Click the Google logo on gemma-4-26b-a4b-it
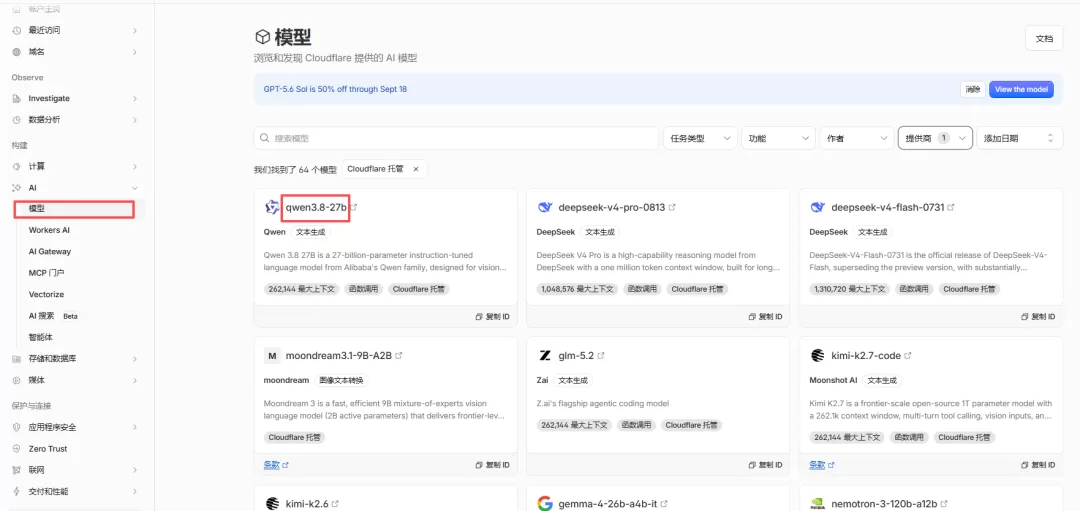The width and height of the screenshot is (1080, 511). click(545, 503)
